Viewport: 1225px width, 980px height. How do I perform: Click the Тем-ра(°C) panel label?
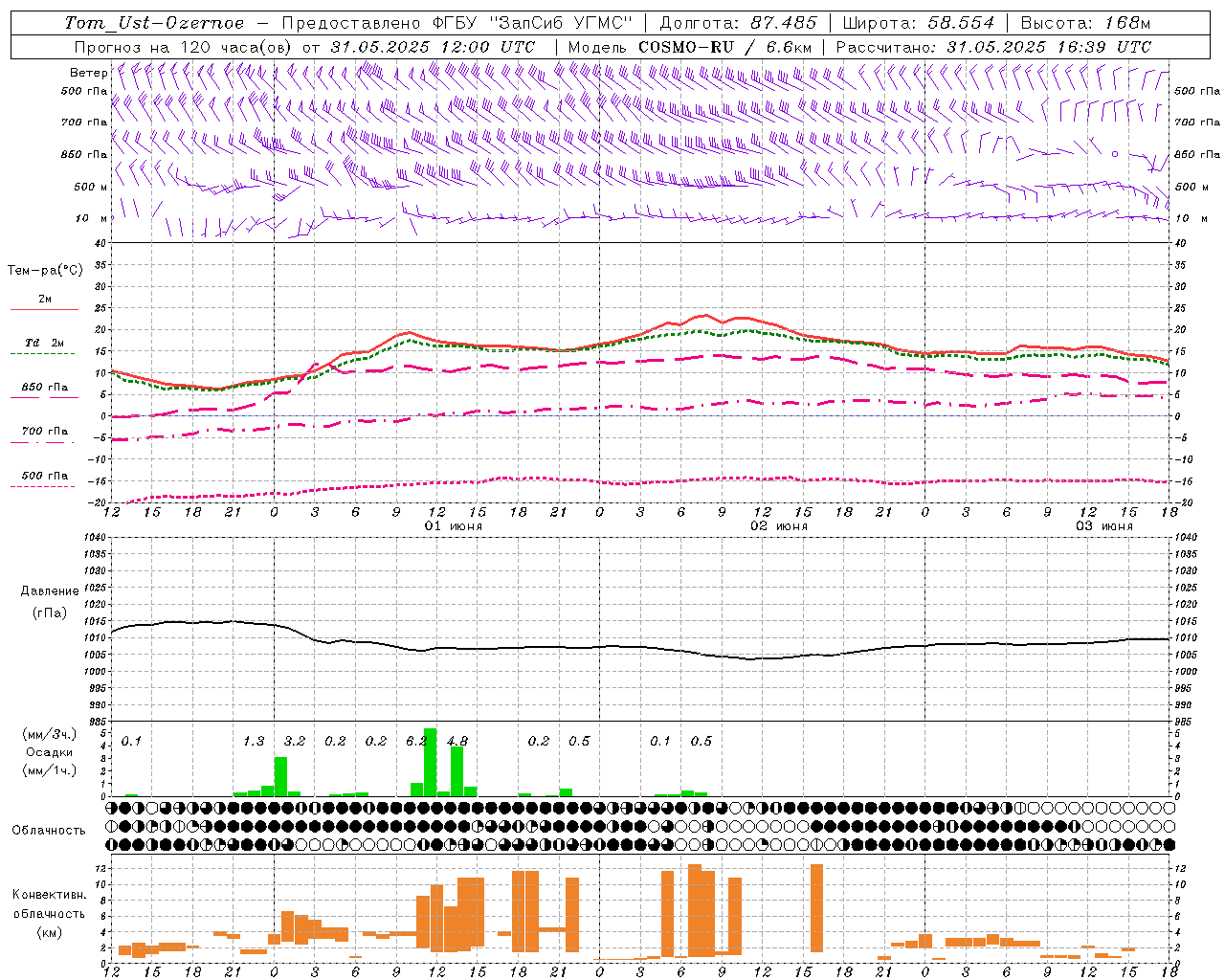[45, 271]
